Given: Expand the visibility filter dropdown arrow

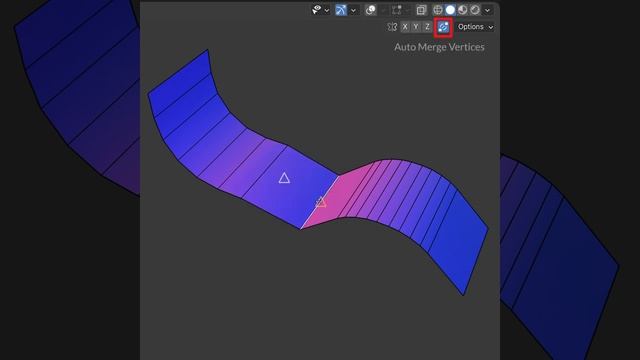Looking at the screenshot, I should tap(327, 10).
